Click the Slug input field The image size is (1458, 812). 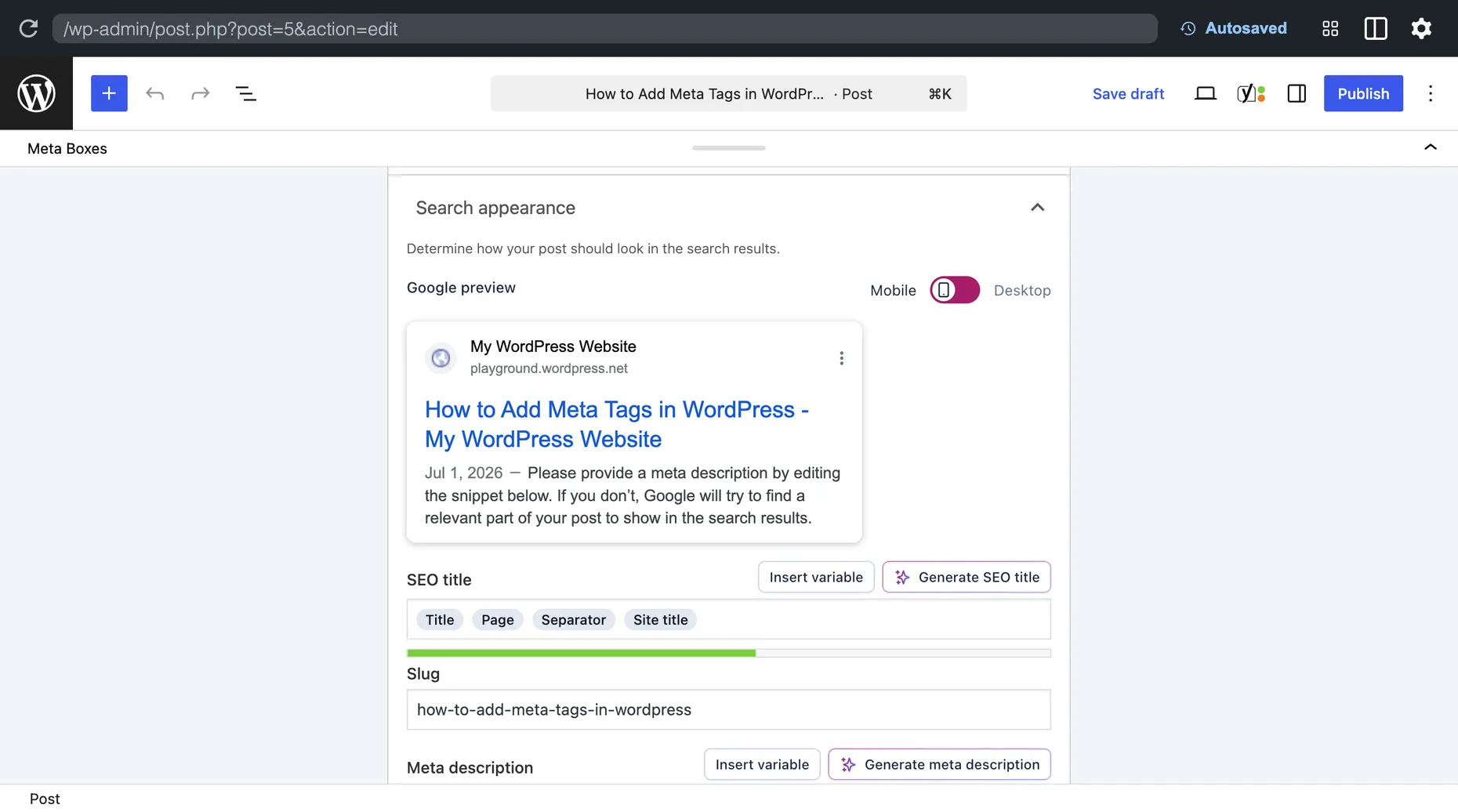(728, 709)
